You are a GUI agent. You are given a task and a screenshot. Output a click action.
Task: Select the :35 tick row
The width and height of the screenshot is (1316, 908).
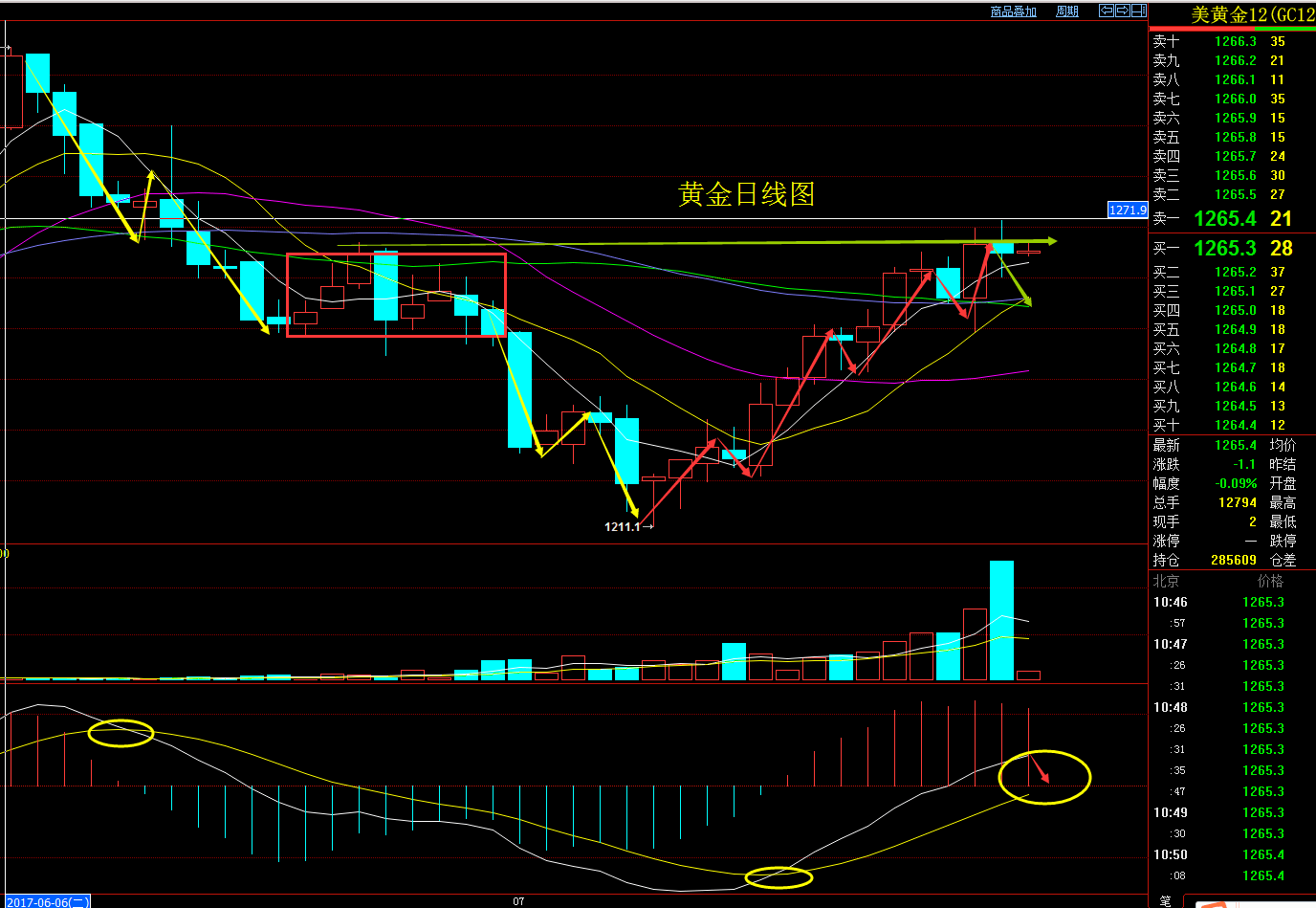1232,770
